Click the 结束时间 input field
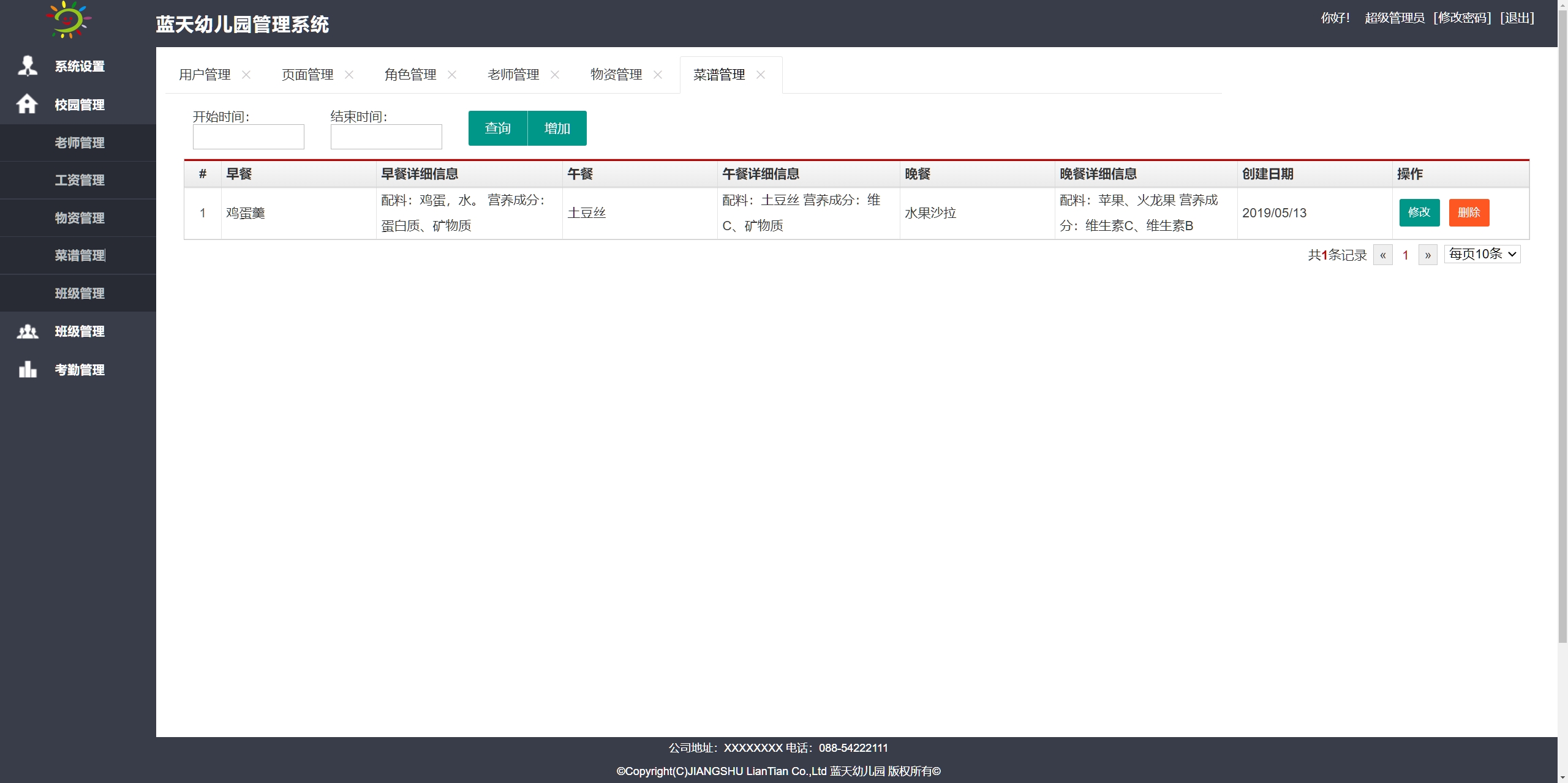 [x=386, y=137]
